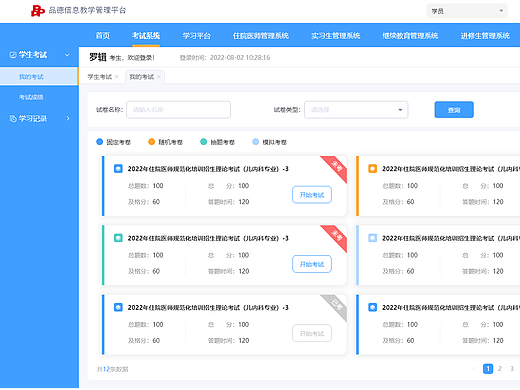
Task: Click the teal icon on the second left exam card
Action: (x=118, y=238)
